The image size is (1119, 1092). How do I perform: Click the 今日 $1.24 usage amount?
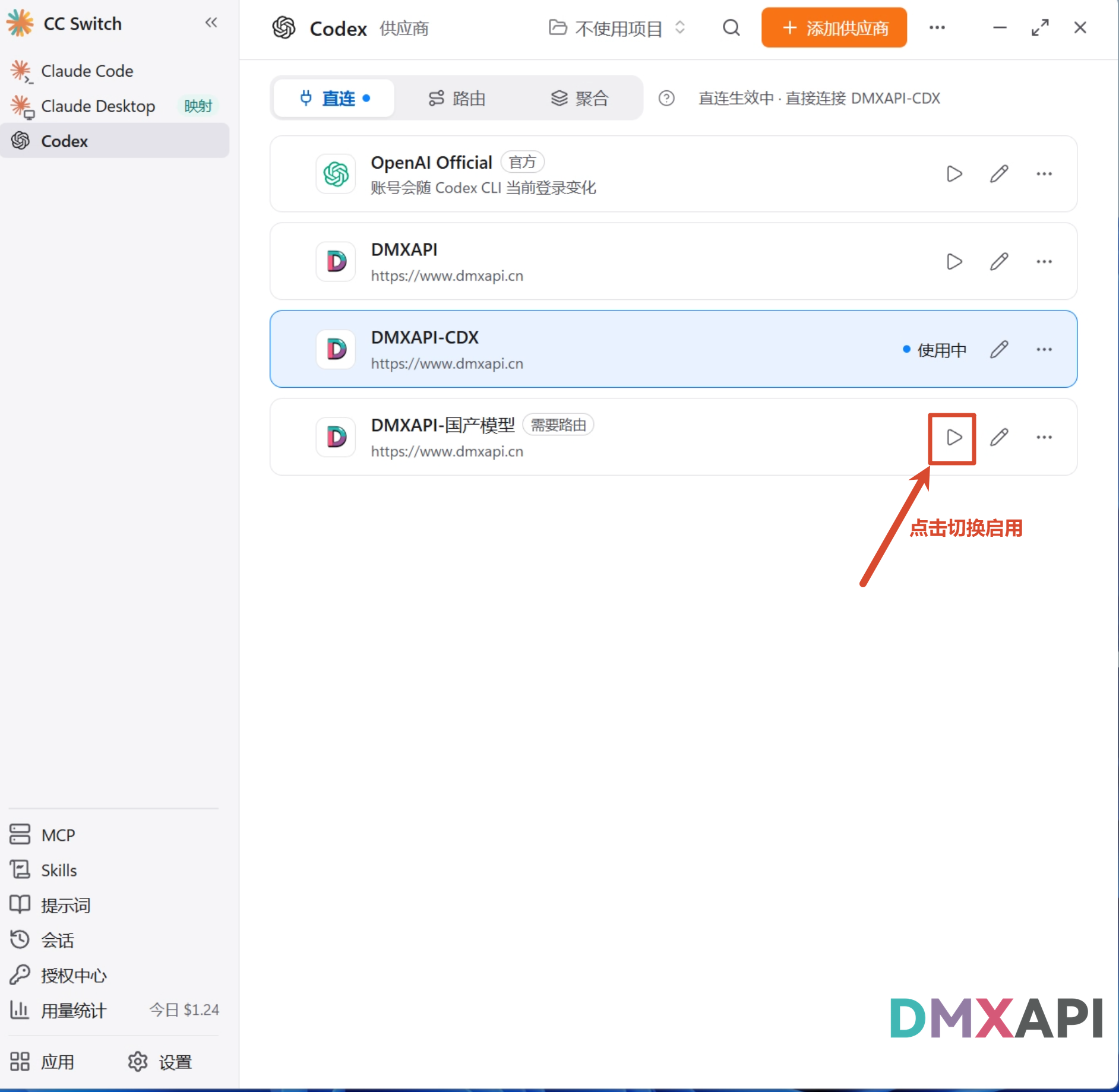(184, 1010)
